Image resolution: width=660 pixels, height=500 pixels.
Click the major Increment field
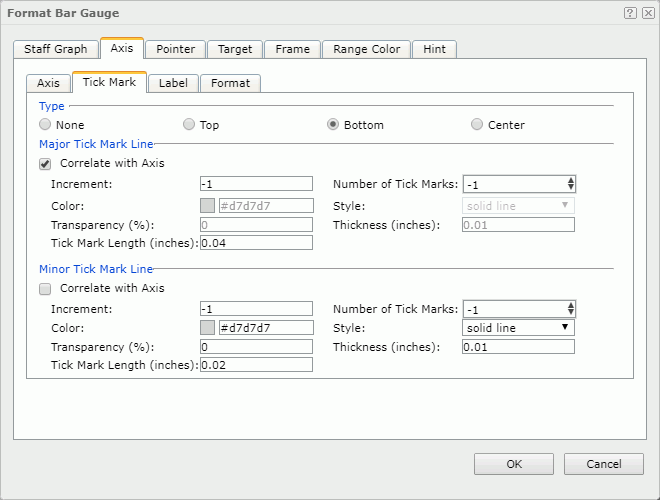coord(256,184)
